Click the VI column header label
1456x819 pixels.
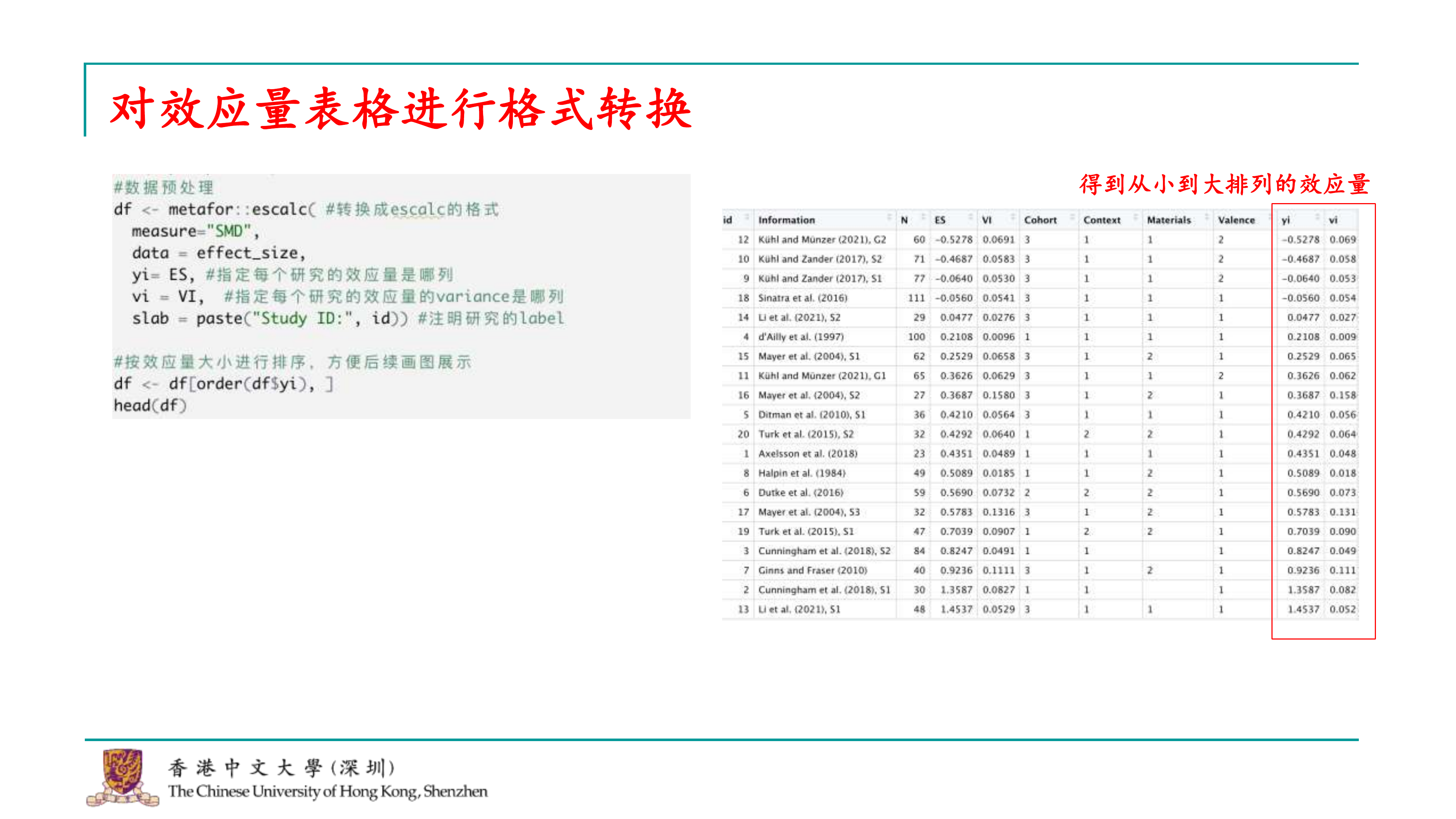[987, 220]
